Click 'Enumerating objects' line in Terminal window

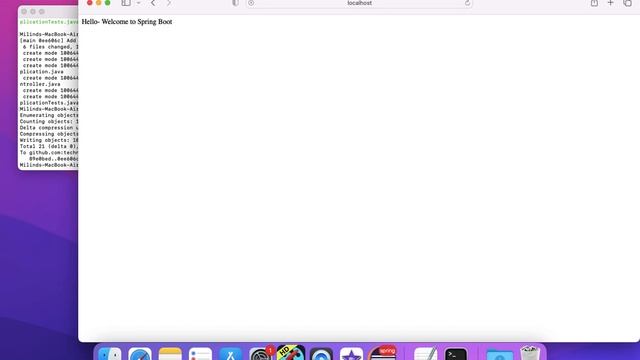pos(49,115)
